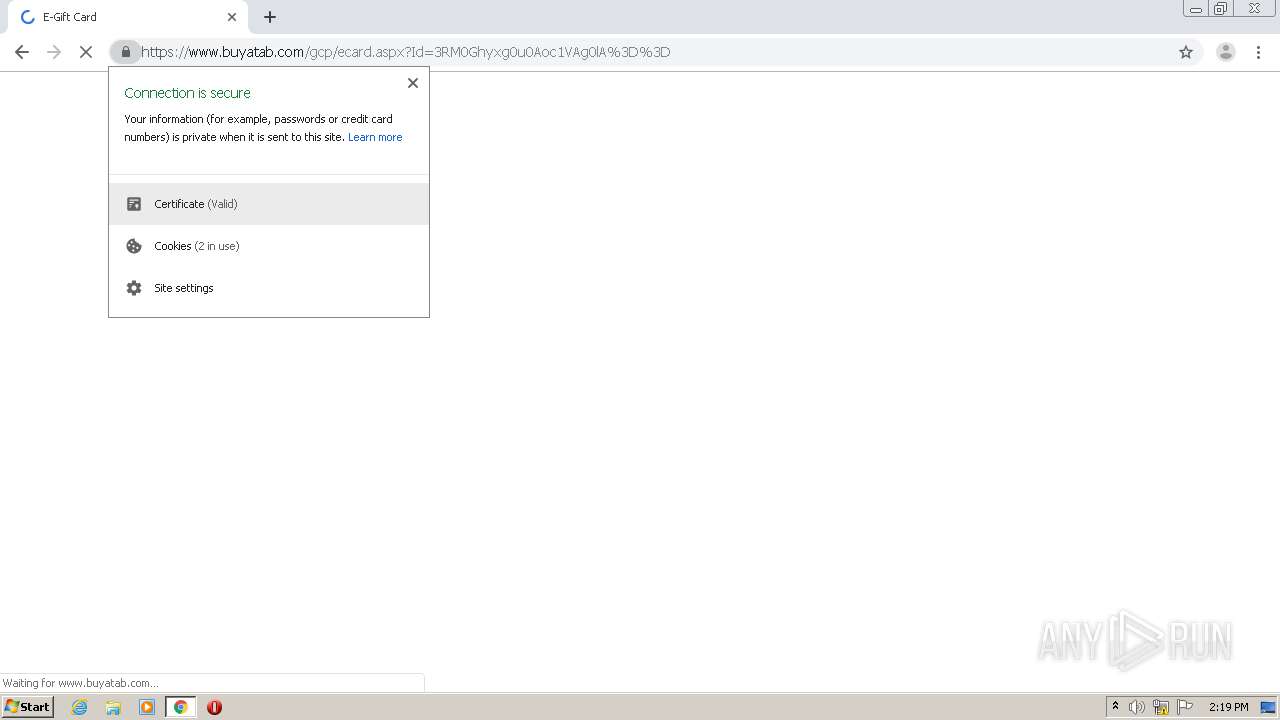Click the Connection is secure heading
This screenshot has width=1280, height=720.
click(x=188, y=93)
